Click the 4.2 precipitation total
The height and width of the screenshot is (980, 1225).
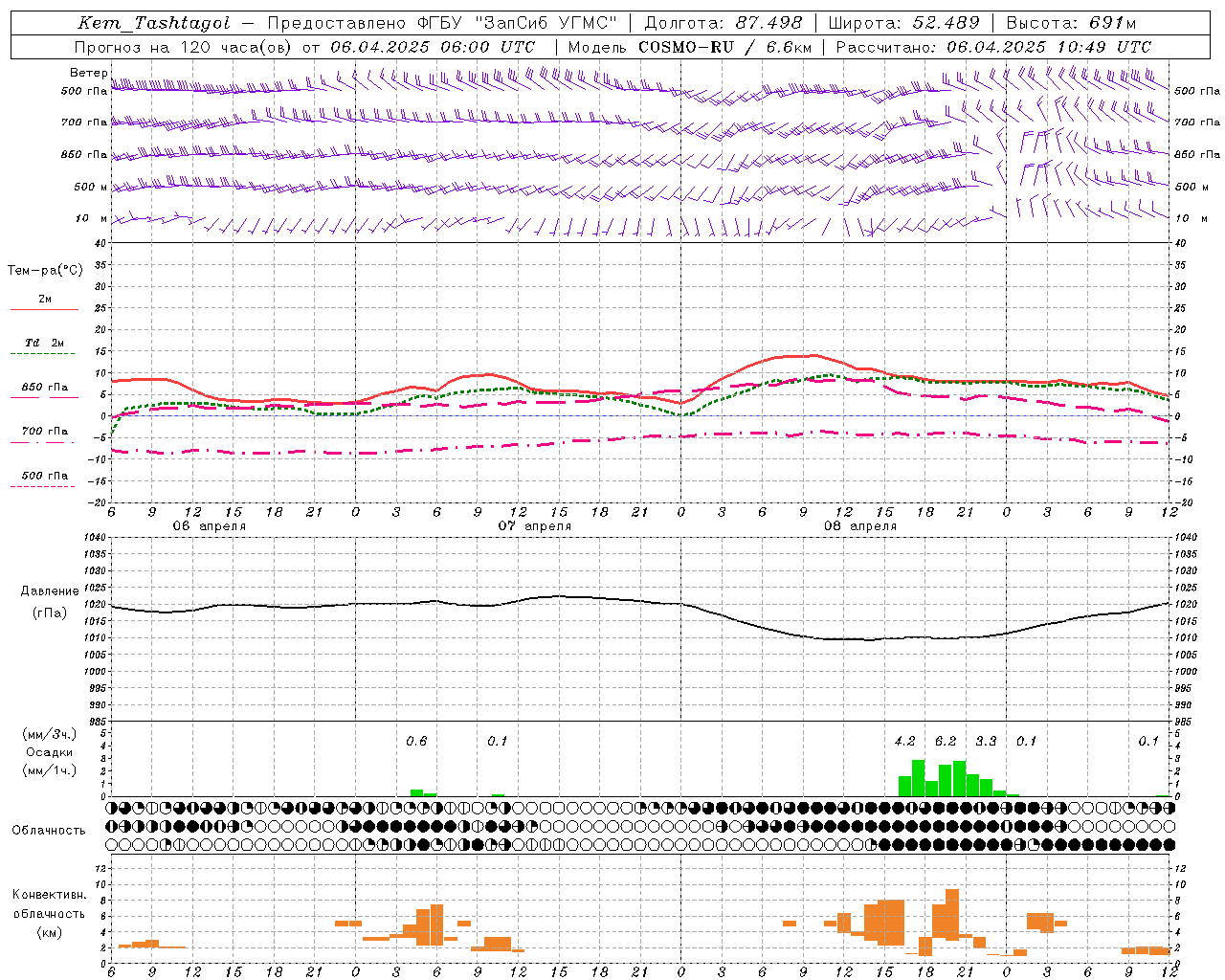904,741
